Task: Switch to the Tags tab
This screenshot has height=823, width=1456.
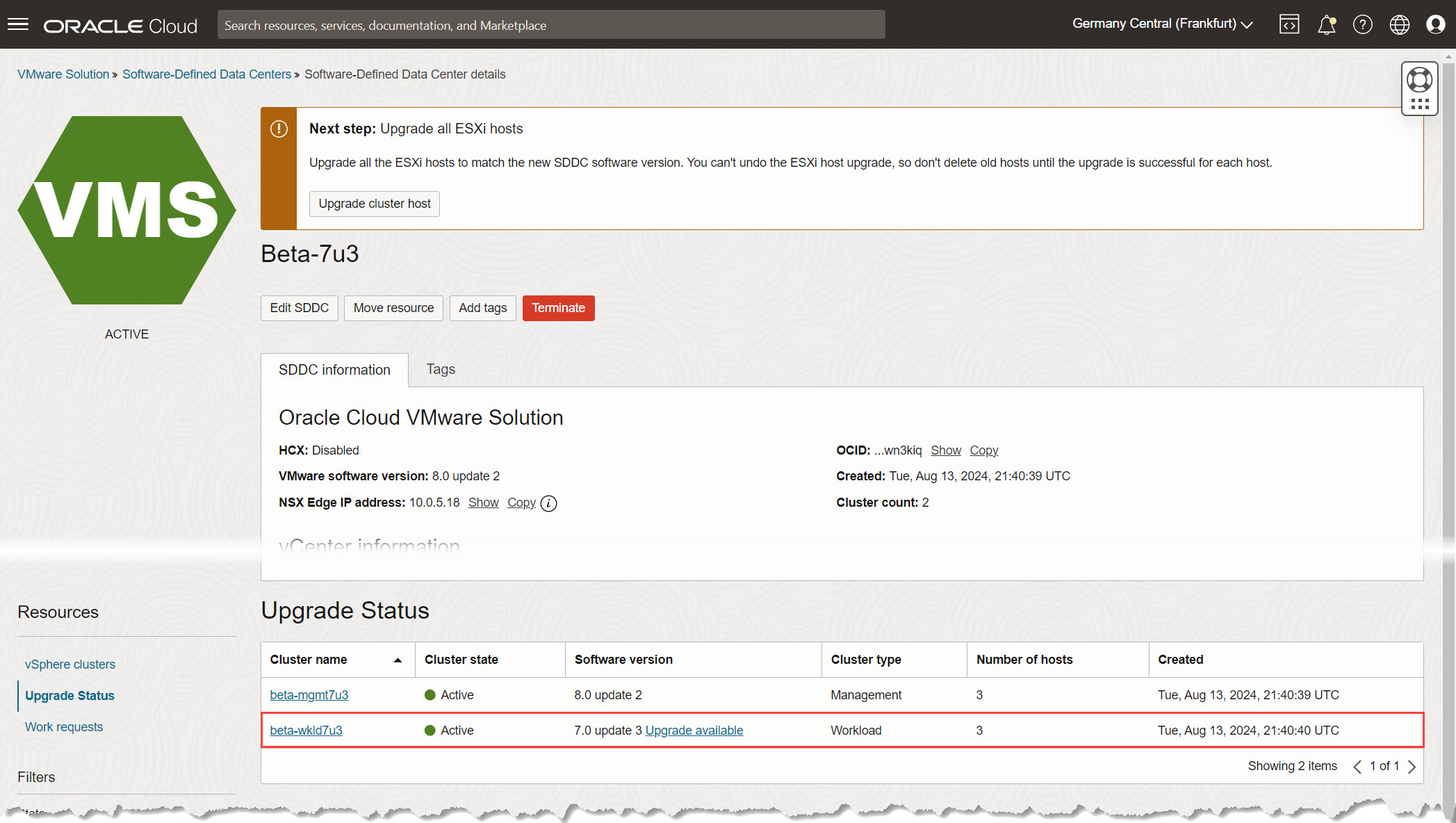Action: [441, 369]
